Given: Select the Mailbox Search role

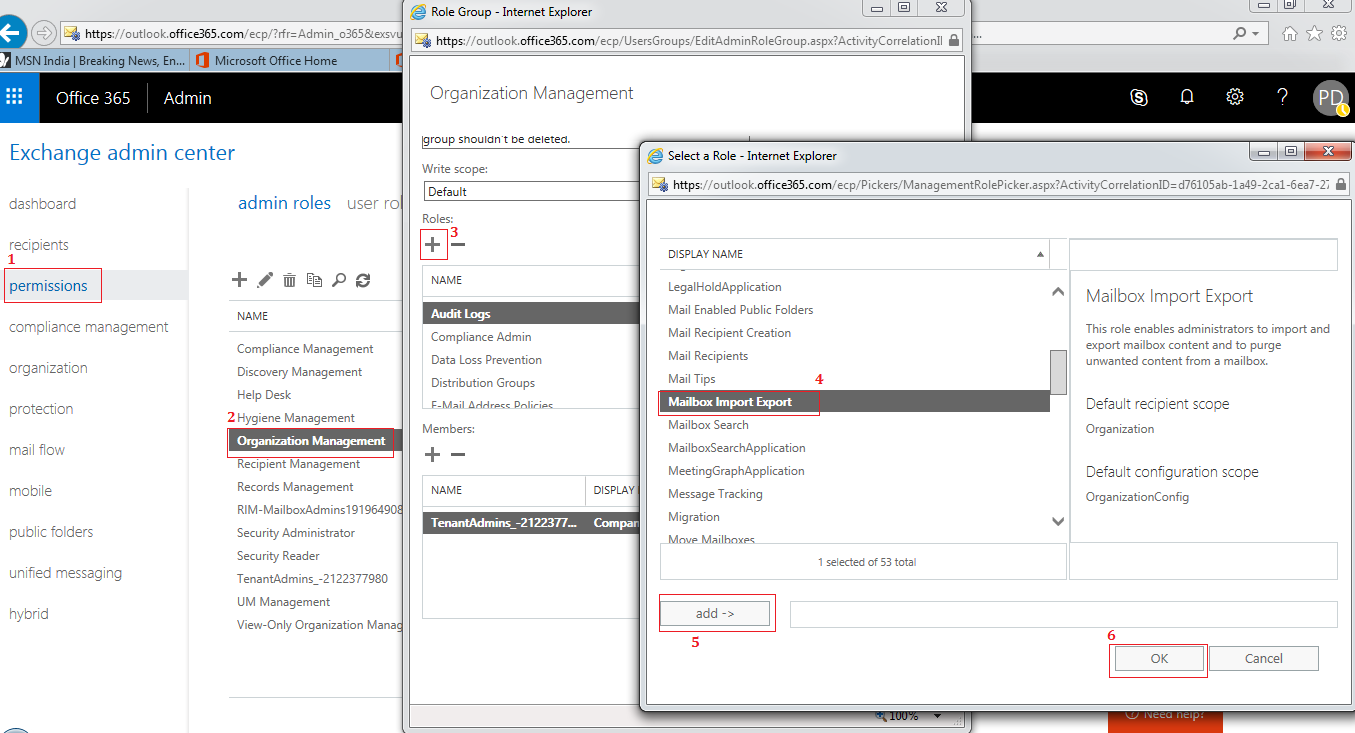Looking at the screenshot, I should point(708,425).
